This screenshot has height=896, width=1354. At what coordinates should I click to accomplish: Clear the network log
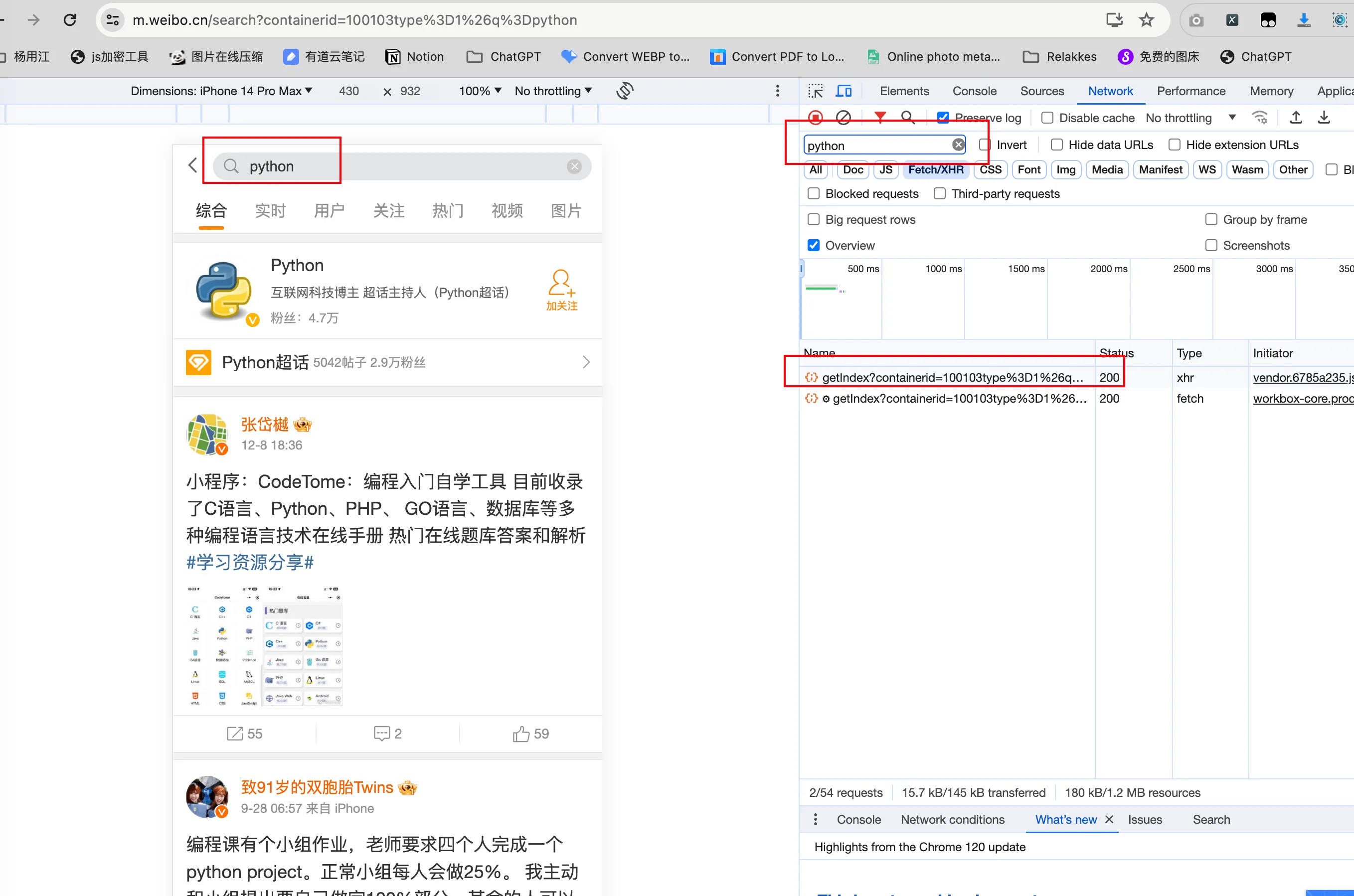coord(843,118)
